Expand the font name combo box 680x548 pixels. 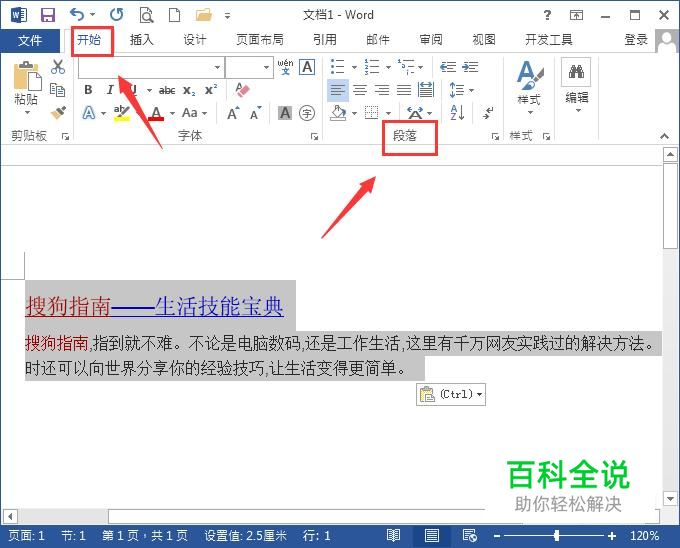[217, 67]
